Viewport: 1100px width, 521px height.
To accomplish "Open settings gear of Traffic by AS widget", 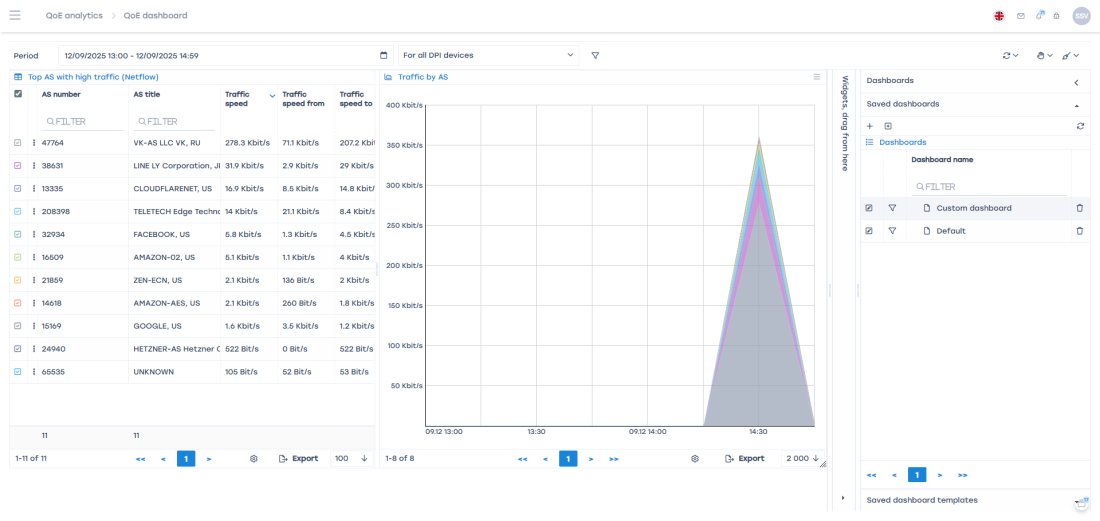I will coord(695,458).
